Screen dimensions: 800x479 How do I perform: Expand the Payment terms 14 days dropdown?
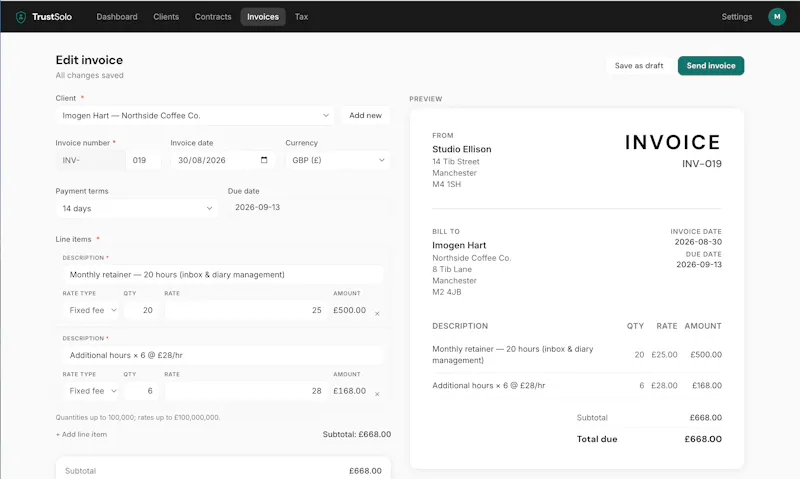137,208
